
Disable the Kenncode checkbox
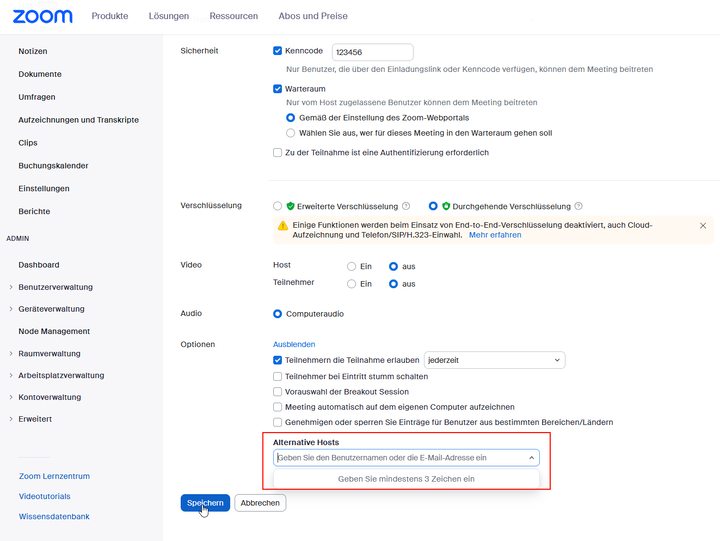(278, 50)
